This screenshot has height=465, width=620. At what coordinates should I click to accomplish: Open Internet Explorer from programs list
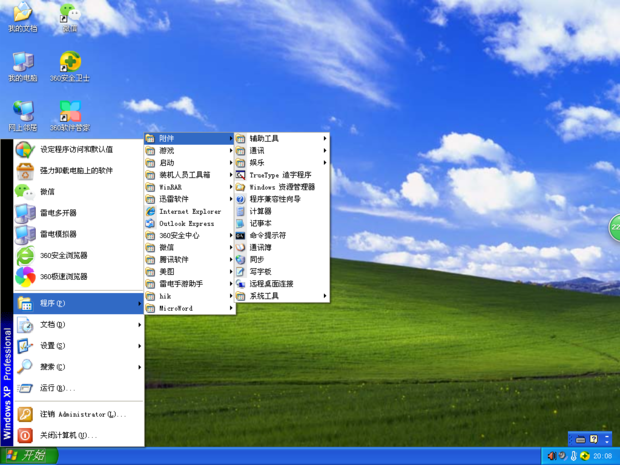coord(190,212)
